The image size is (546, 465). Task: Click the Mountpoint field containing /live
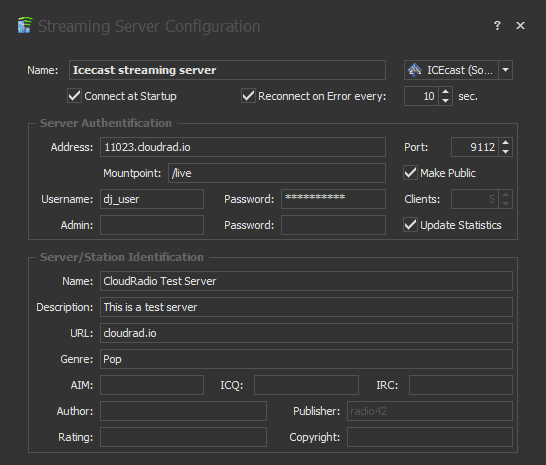click(x=277, y=173)
